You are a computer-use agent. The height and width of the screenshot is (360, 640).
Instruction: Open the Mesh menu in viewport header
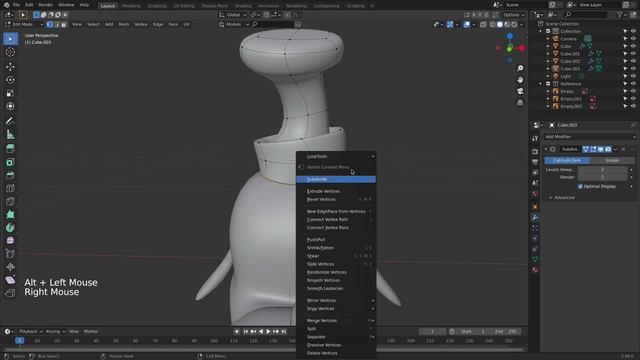(x=124, y=24)
